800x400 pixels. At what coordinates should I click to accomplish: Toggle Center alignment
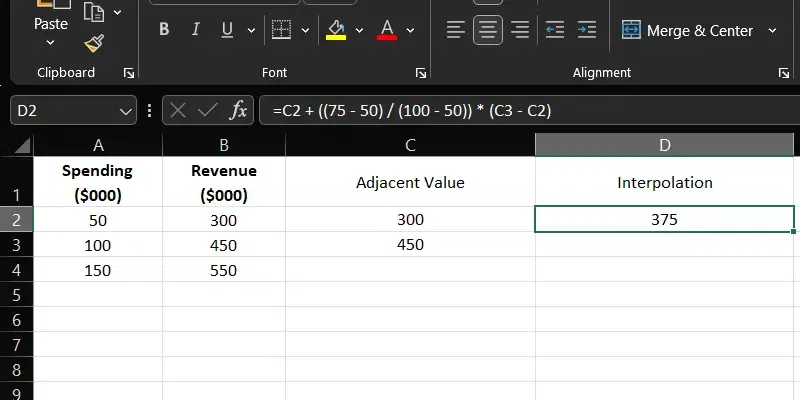tap(488, 30)
